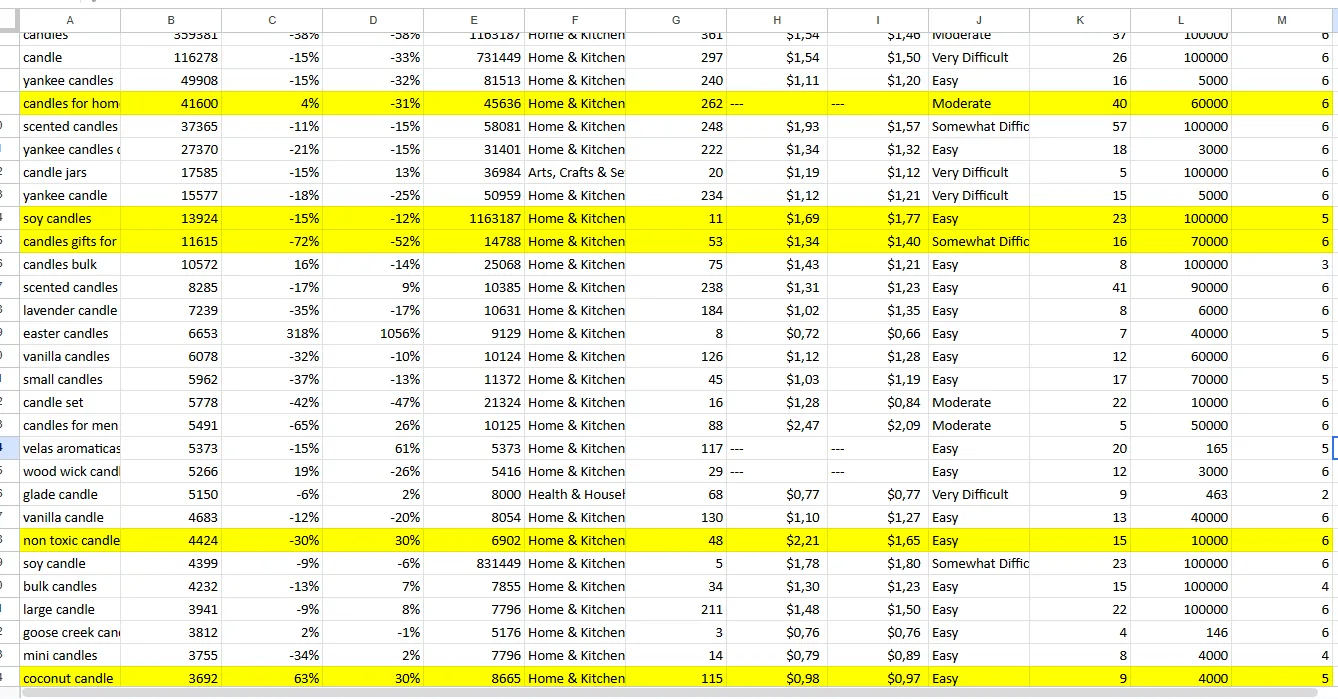Click the cell showing 1056%
1338x699 pixels.
click(x=373, y=334)
